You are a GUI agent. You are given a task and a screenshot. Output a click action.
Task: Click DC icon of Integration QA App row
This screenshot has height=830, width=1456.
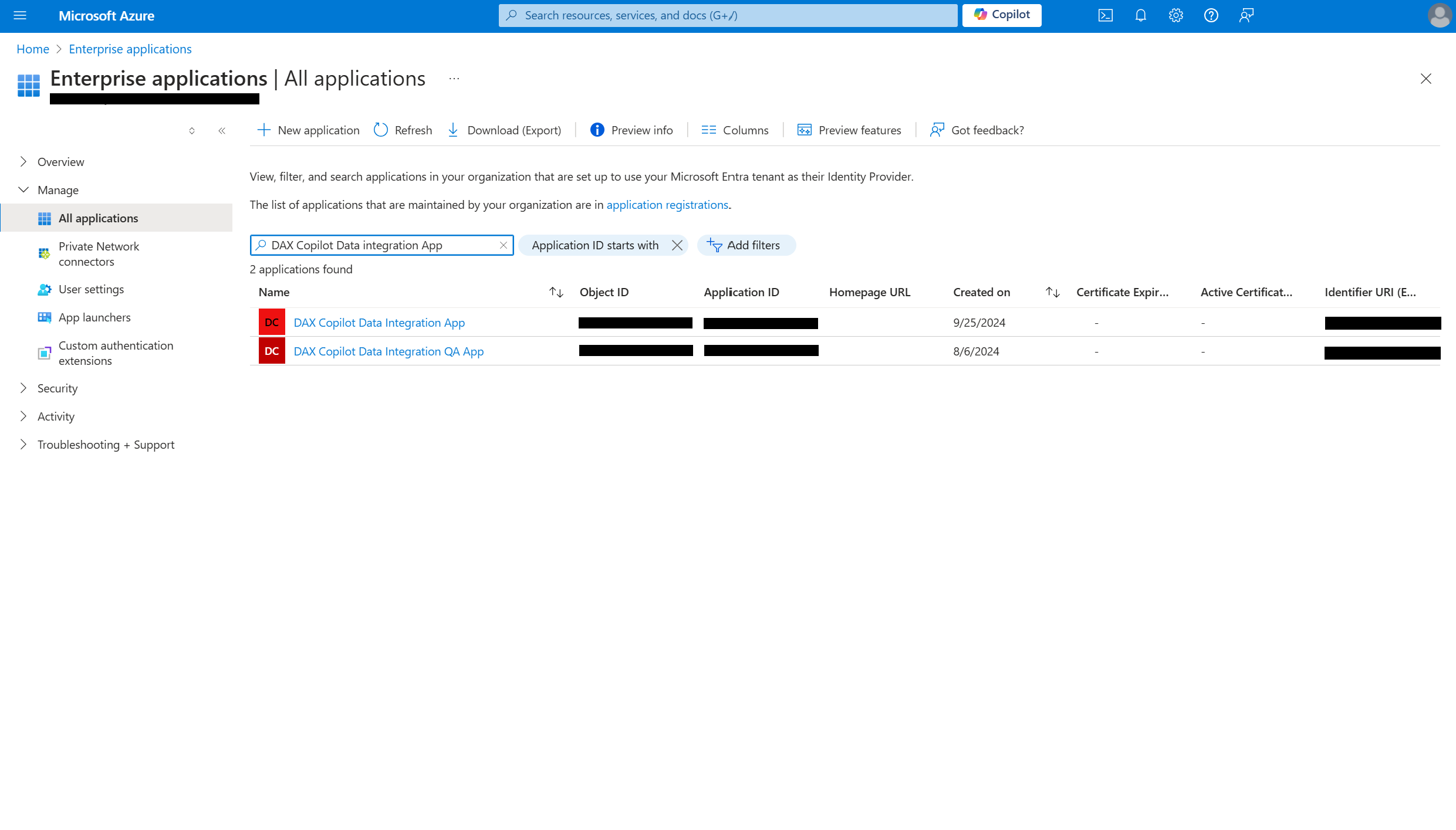click(x=272, y=351)
